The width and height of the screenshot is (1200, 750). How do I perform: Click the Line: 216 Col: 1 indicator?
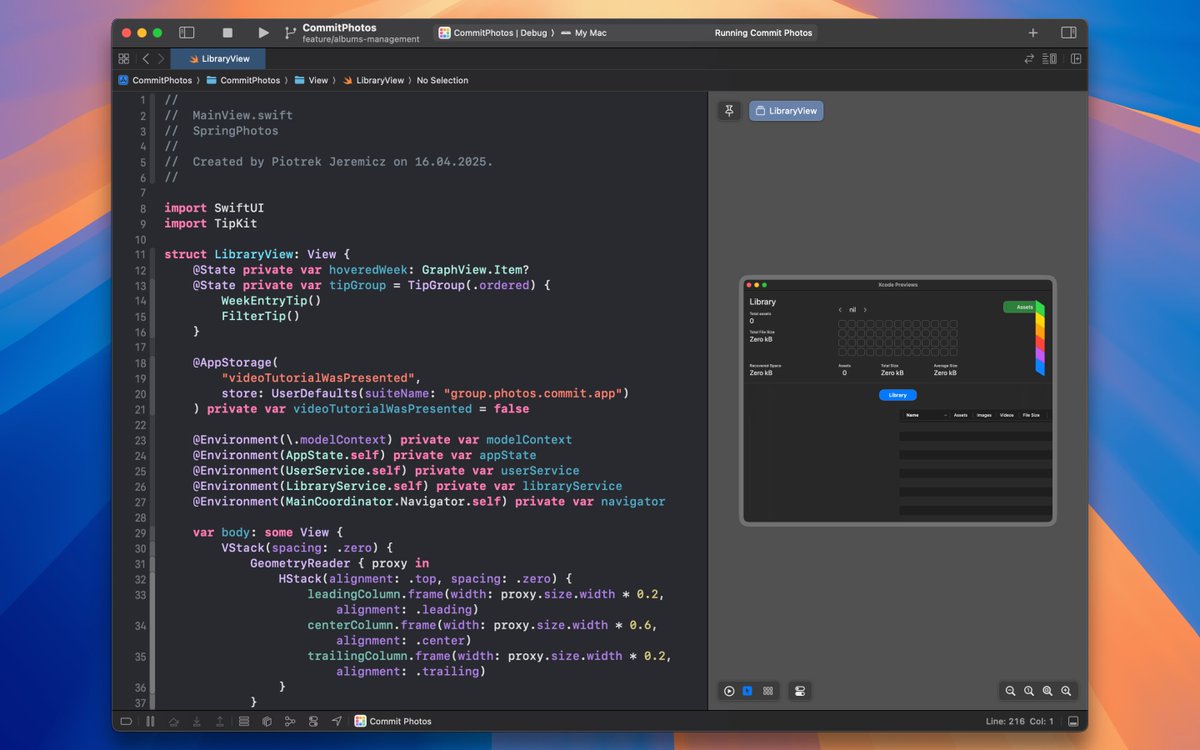click(1021, 721)
